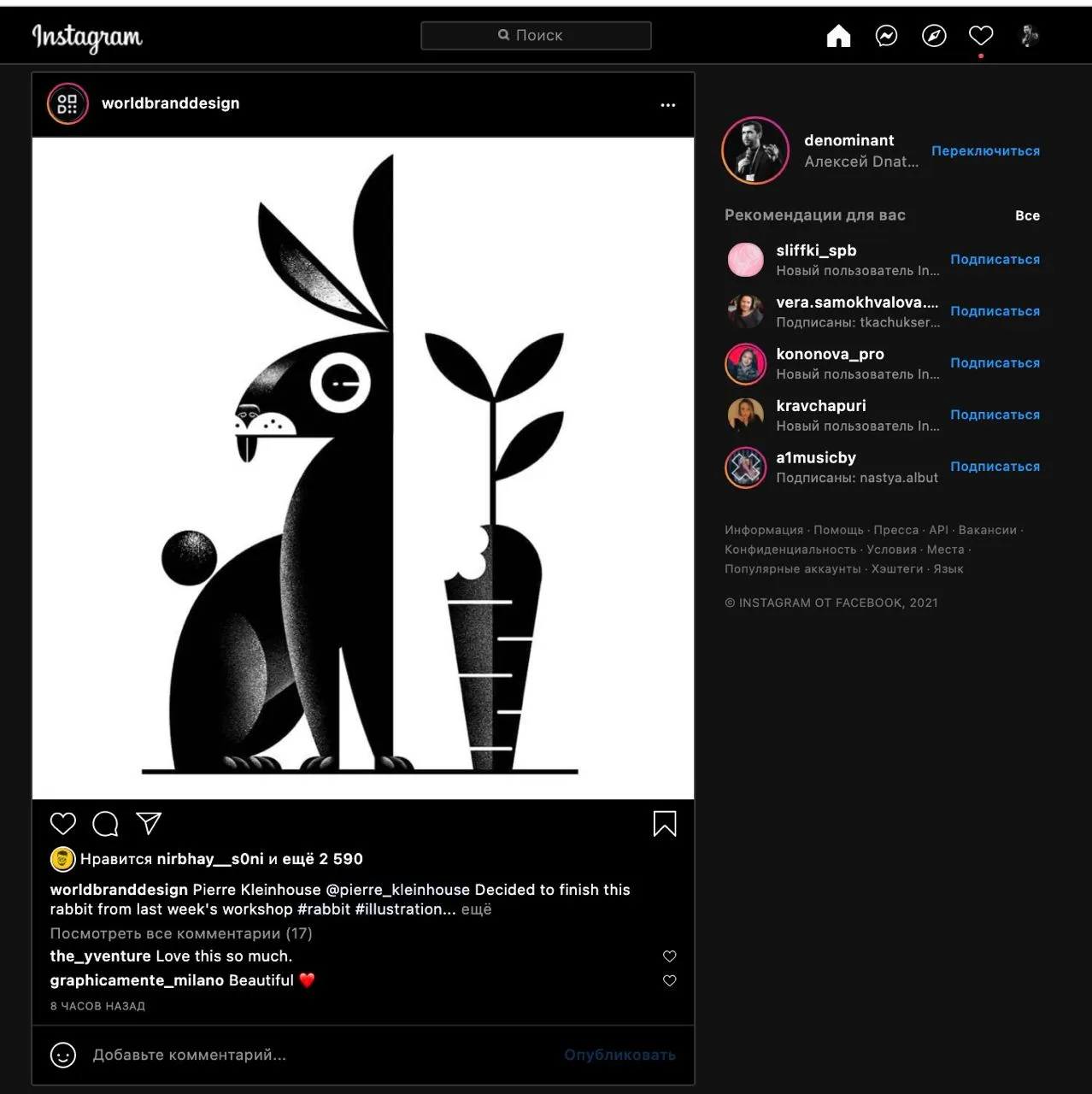Screen dimensions: 1092x1094
Task: Open profile avatar in top bar
Action: [1030, 36]
